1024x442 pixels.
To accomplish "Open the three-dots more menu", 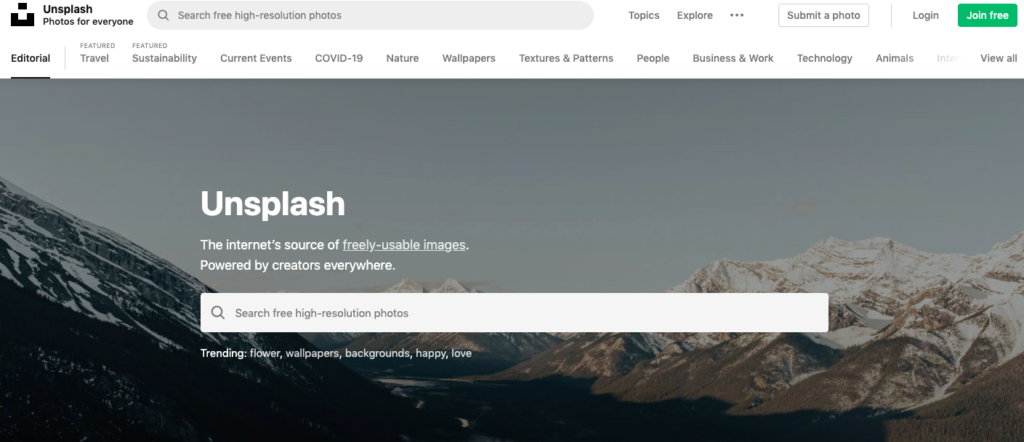I will 737,15.
